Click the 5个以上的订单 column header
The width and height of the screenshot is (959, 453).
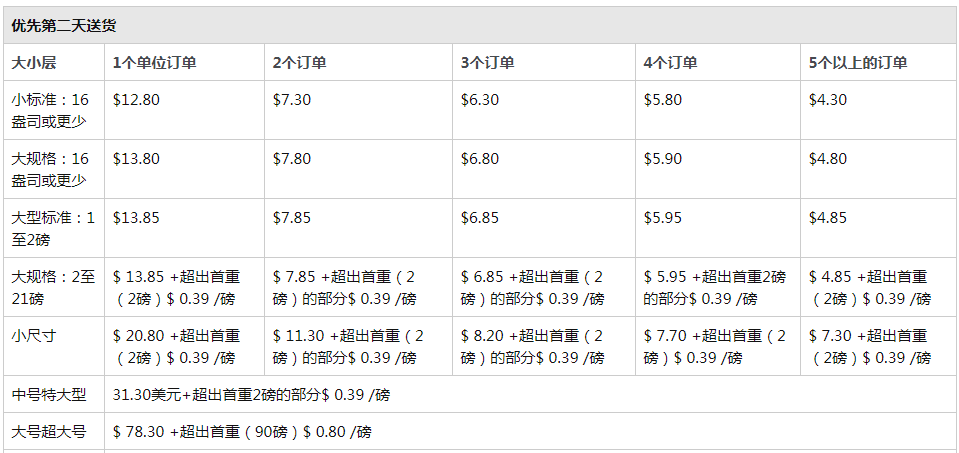tap(857, 62)
